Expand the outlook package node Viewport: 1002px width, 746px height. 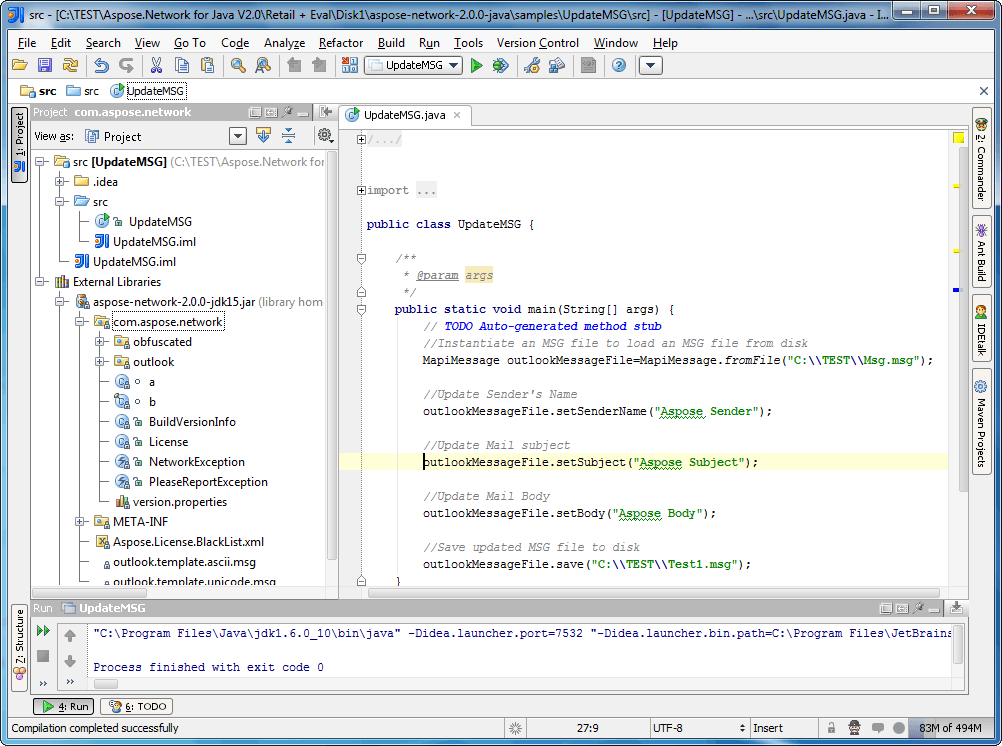(x=100, y=361)
